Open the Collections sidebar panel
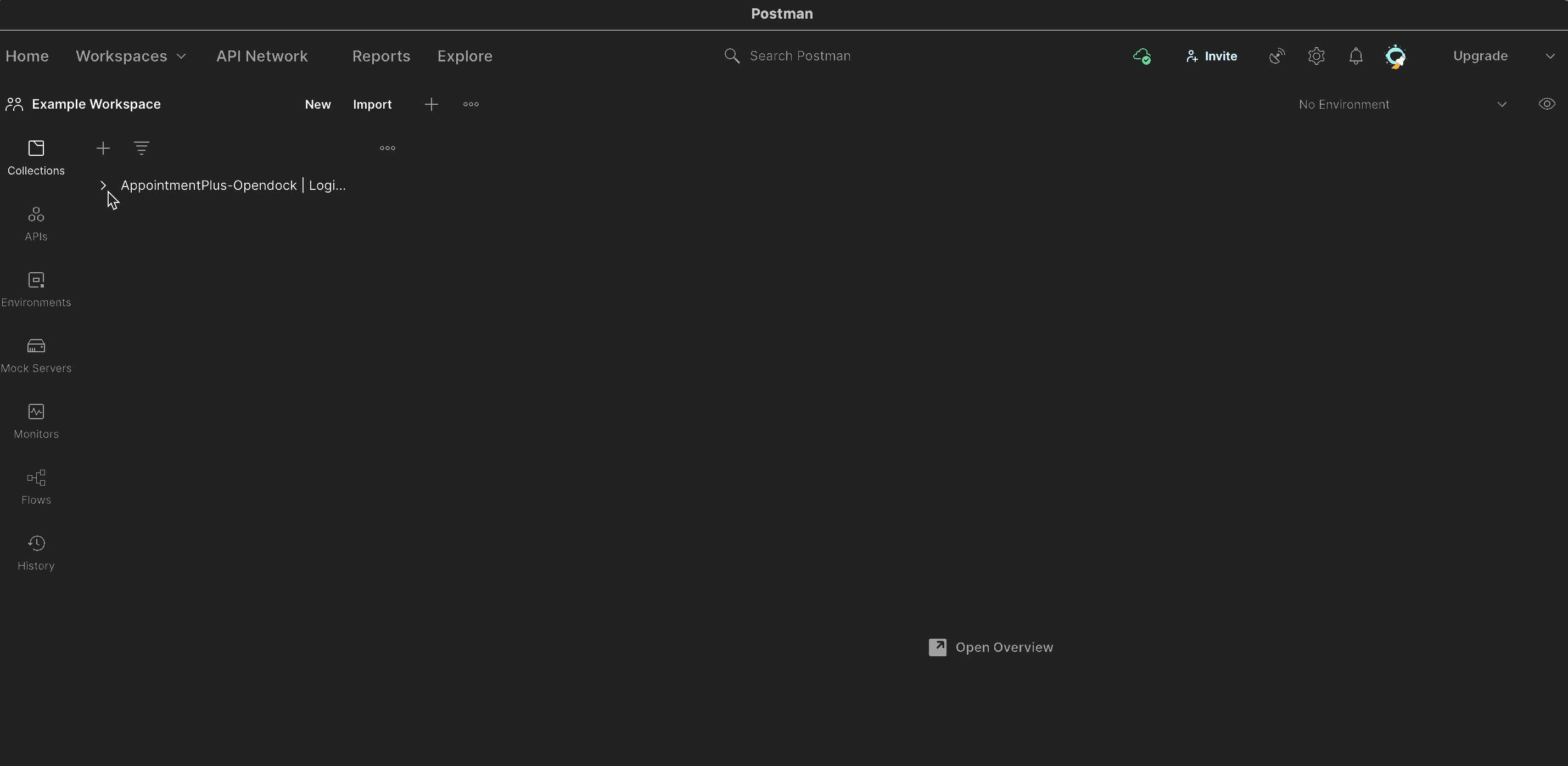 (x=36, y=158)
